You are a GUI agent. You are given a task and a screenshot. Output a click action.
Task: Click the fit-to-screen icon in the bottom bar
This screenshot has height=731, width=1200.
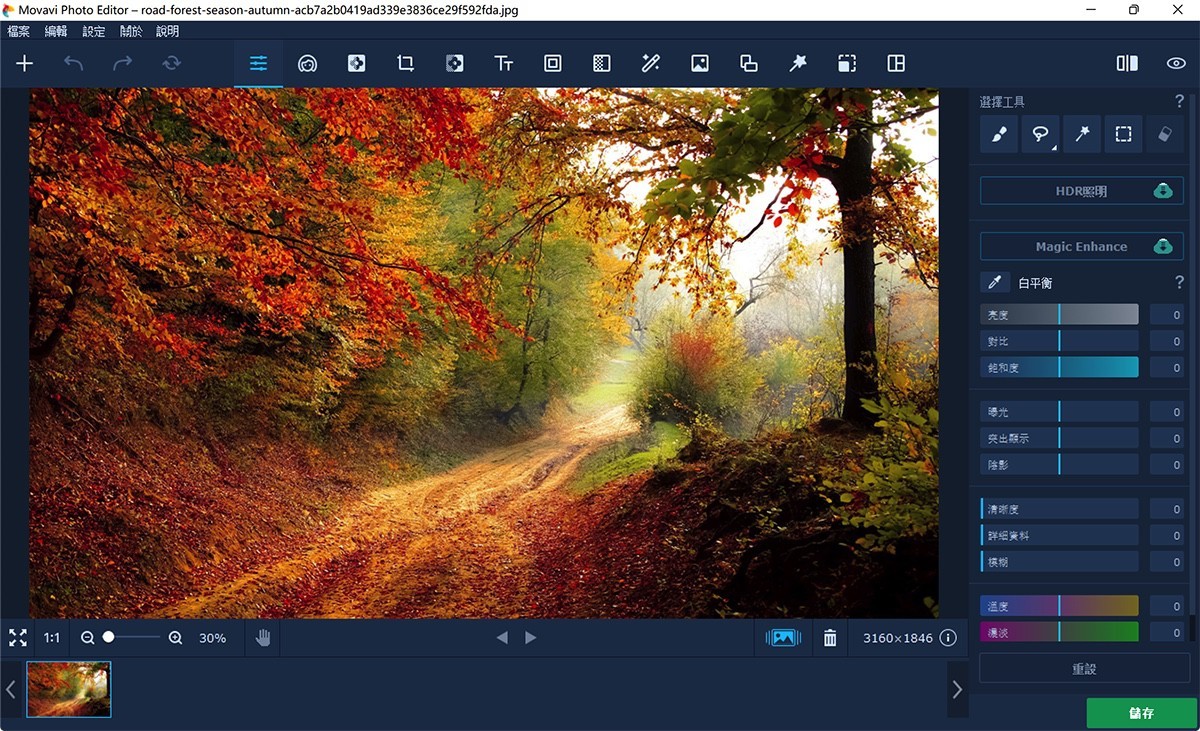(18, 637)
